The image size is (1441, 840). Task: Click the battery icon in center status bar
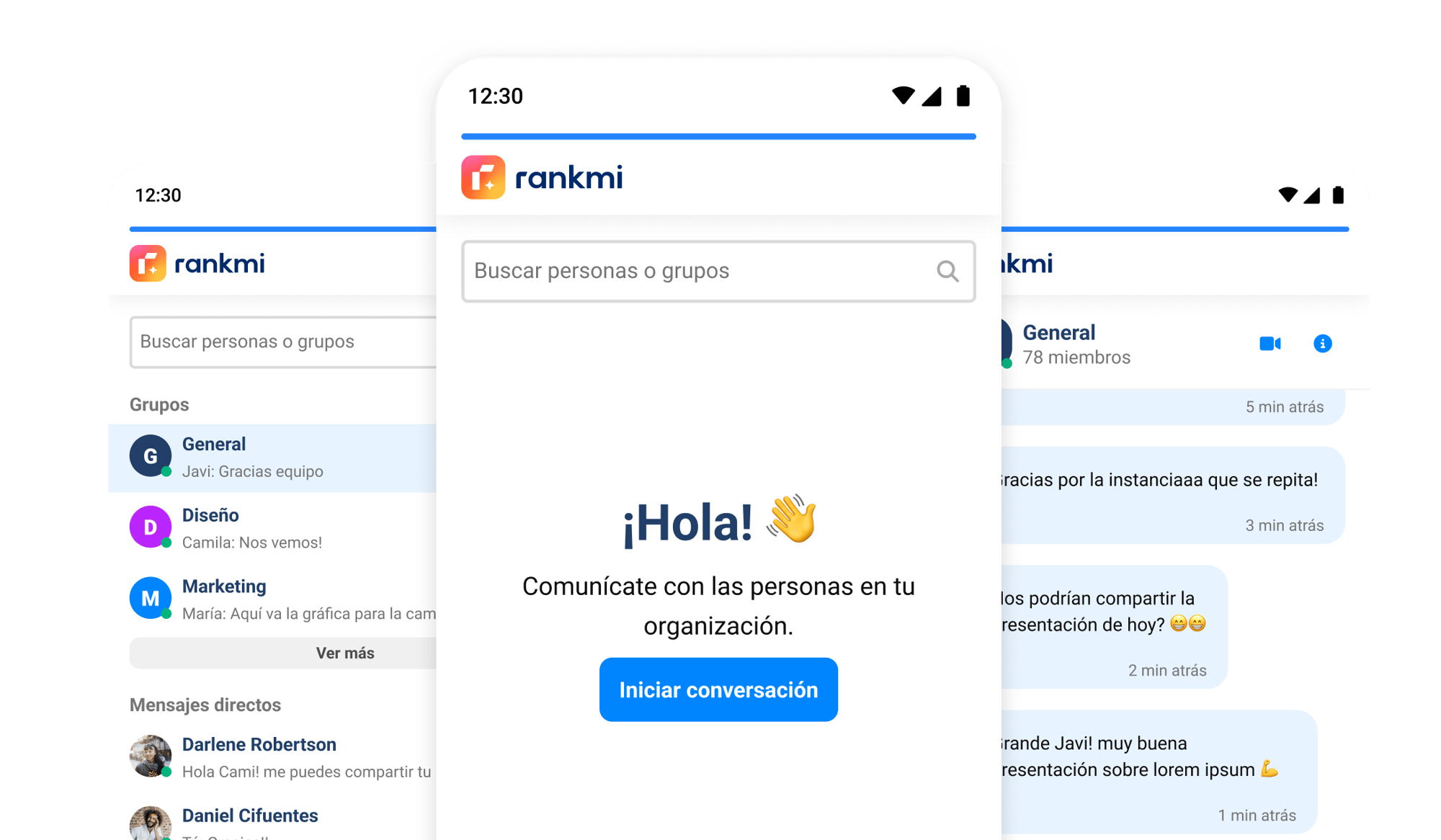click(x=963, y=96)
